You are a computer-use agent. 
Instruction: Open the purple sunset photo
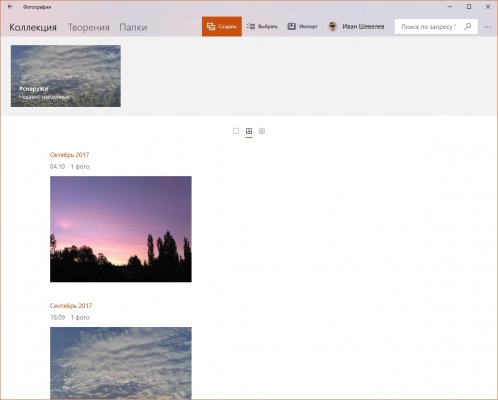click(121, 229)
